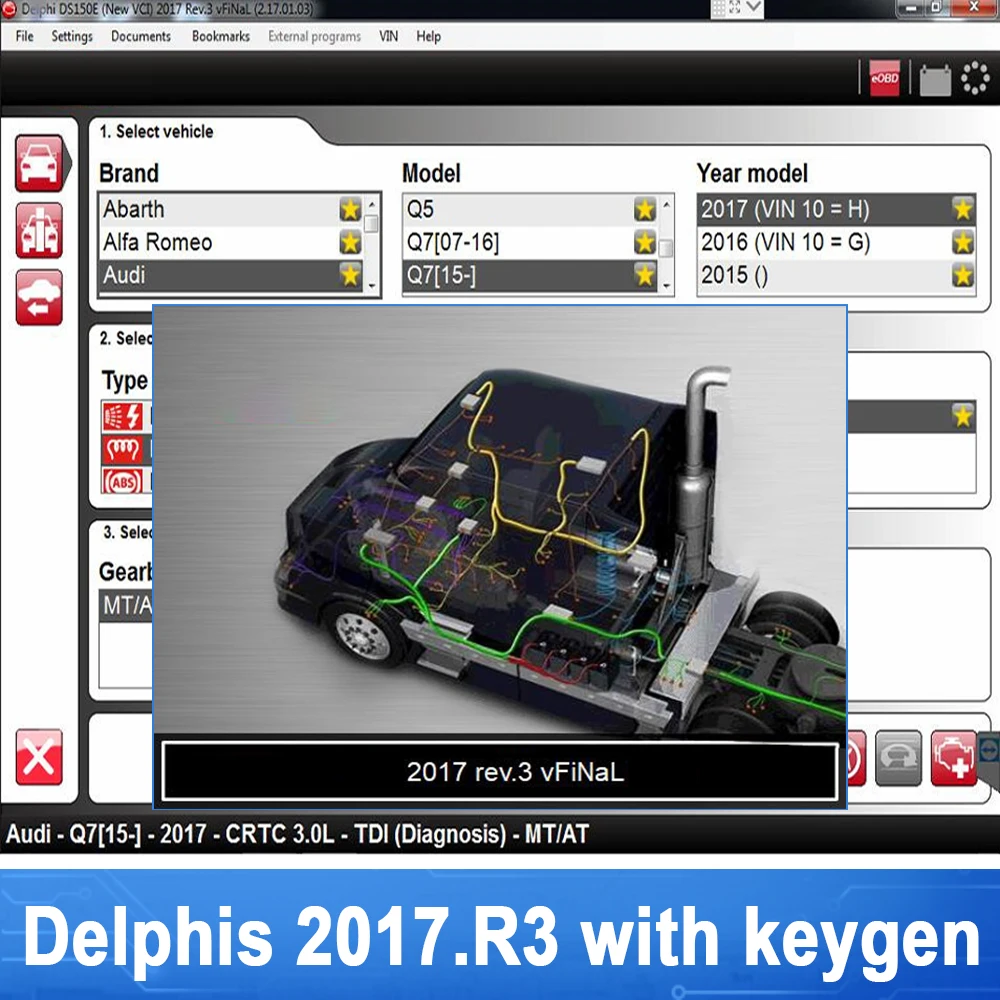Open the starred dropdown in section 2
This screenshot has width=1000, height=1000.
pos(961,416)
